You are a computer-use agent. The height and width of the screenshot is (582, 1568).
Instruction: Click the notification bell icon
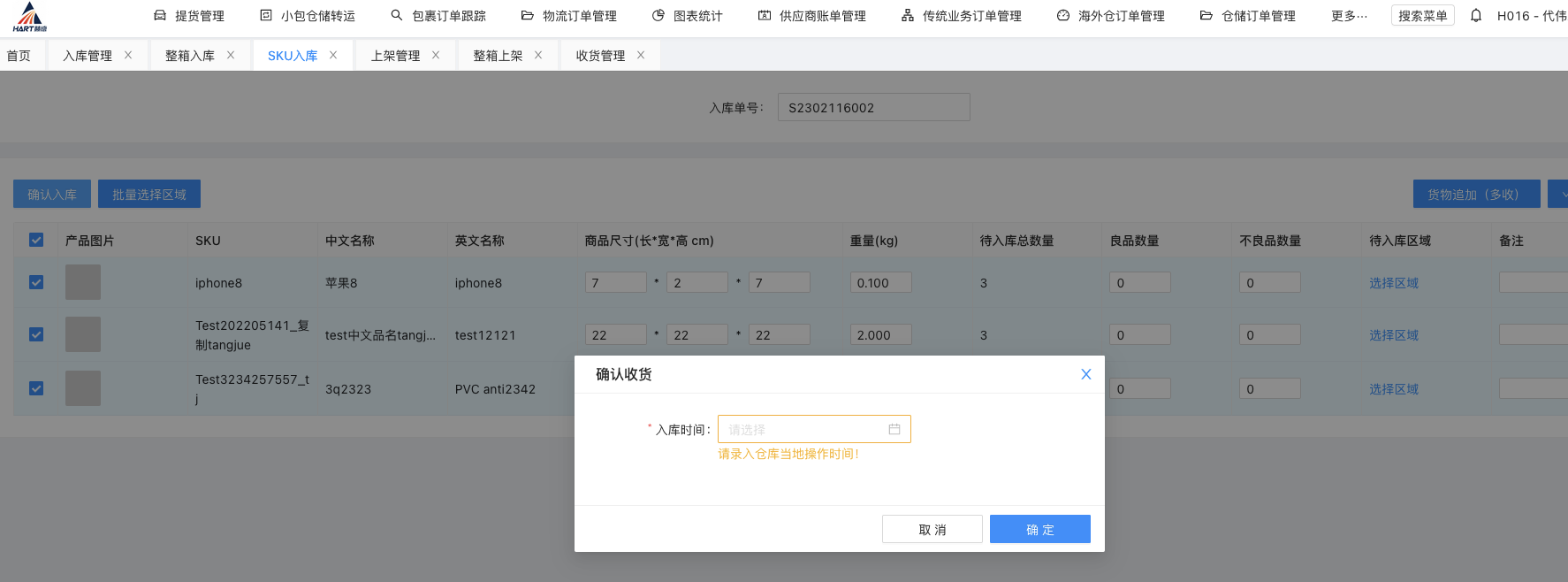click(1476, 16)
